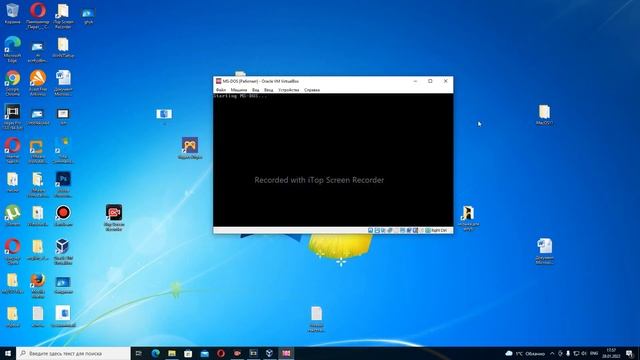Select the Vegas Pro desktop shortcut
The width and height of the screenshot is (640, 360).
click(x=12, y=117)
